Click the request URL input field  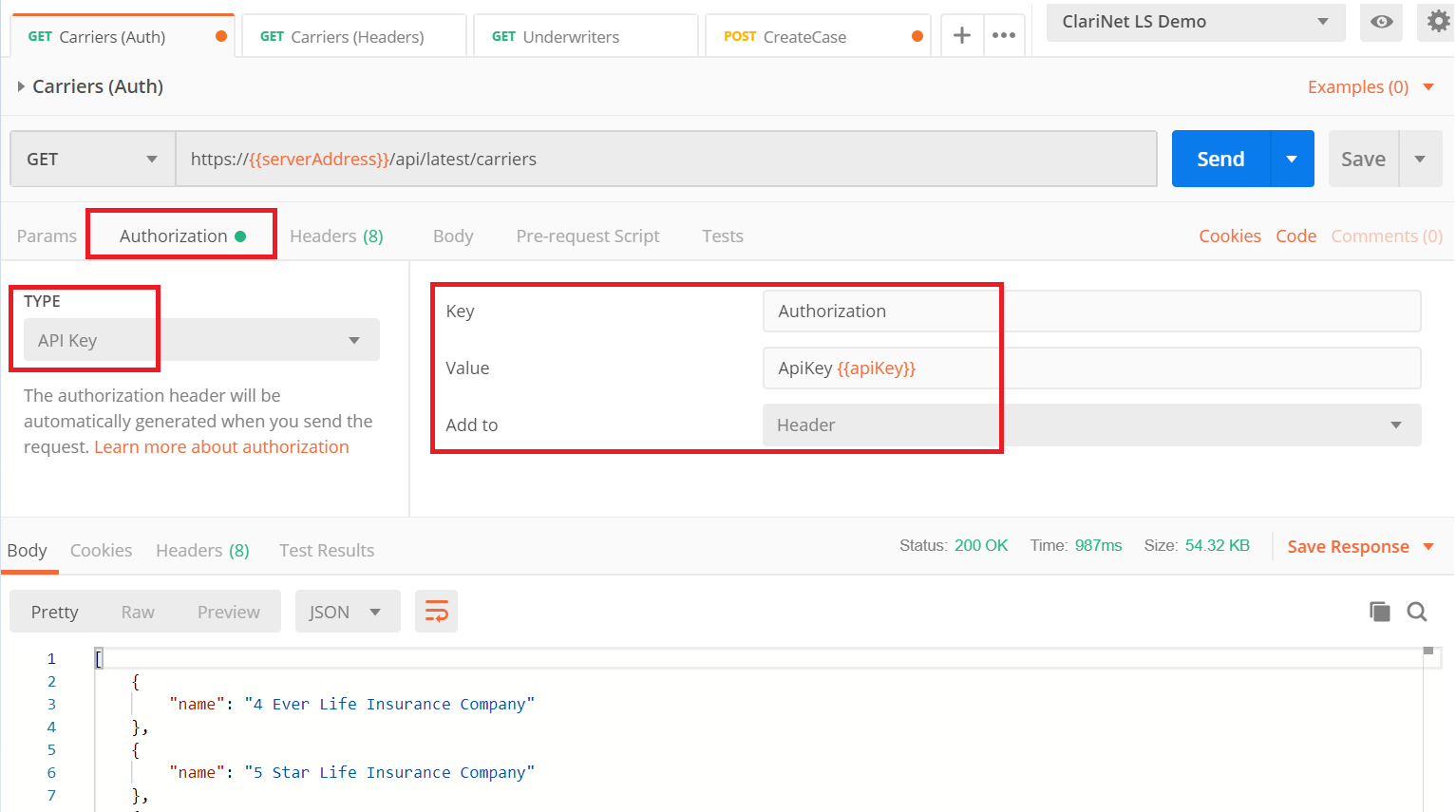pos(665,159)
